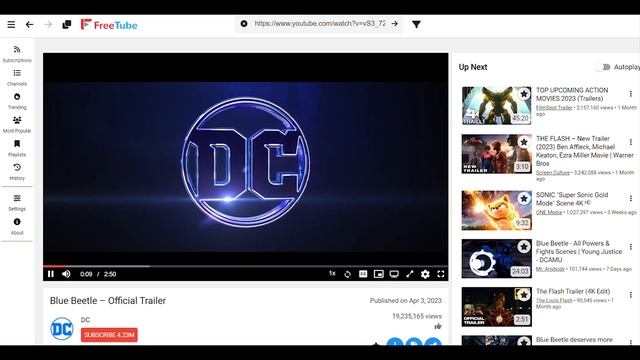Open the TOP UPCOMING ACTION MOVIES title
Viewport: 640px width, 360px height.
(572, 94)
